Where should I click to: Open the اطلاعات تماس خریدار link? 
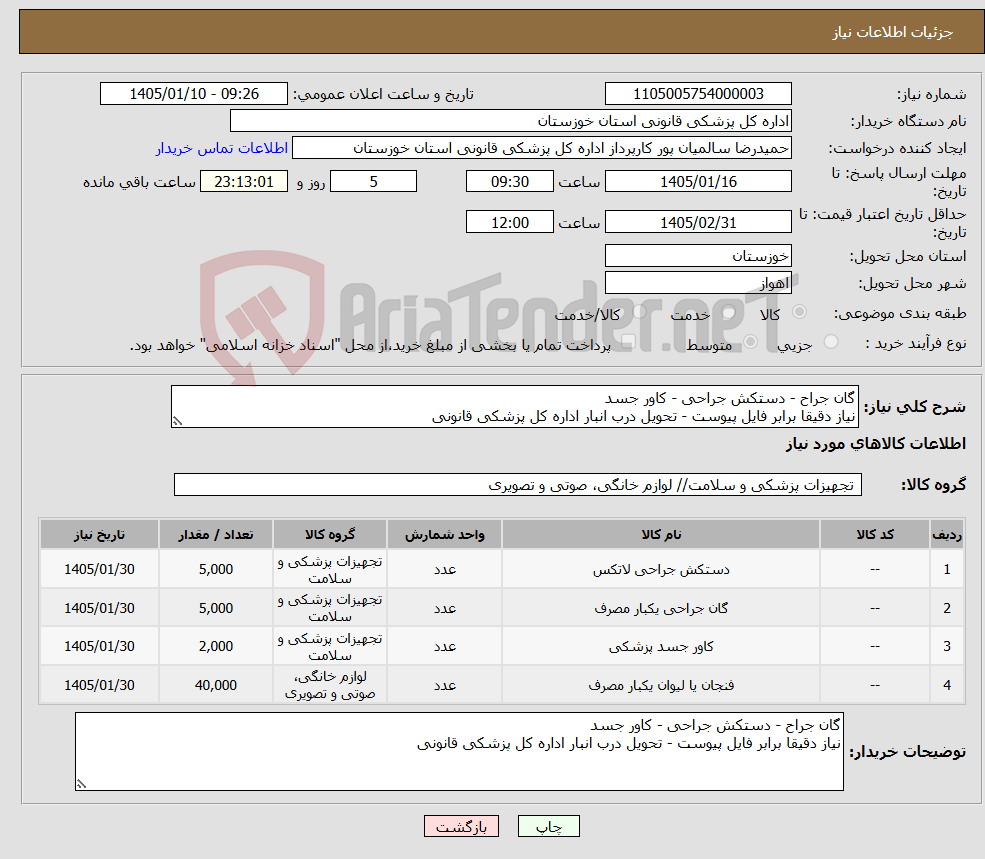tap(222, 148)
